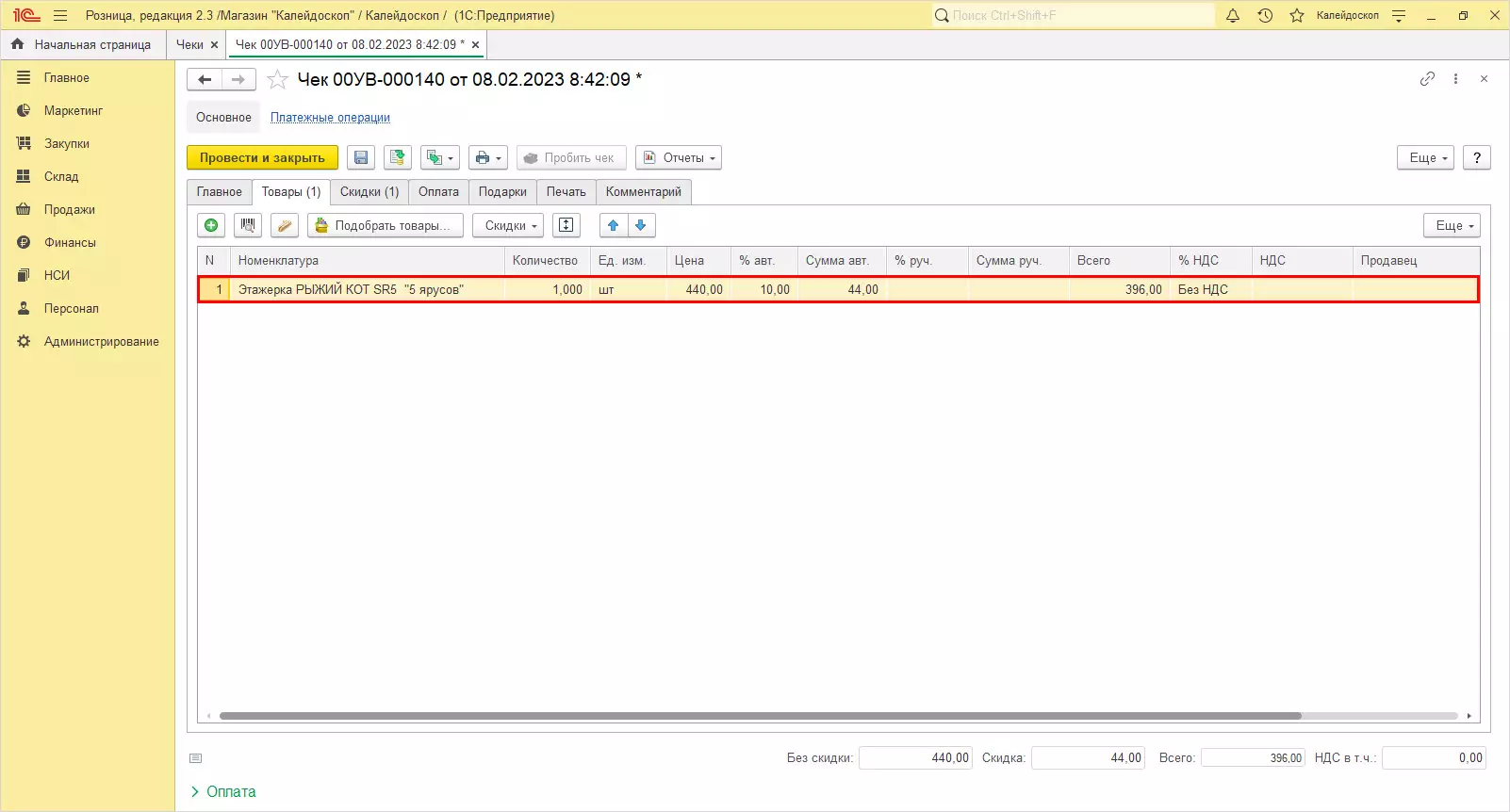Open the main menu hamburger icon
Image resolution: width=1510 pixels, height=812 pixels.
[x=60, y=15]
